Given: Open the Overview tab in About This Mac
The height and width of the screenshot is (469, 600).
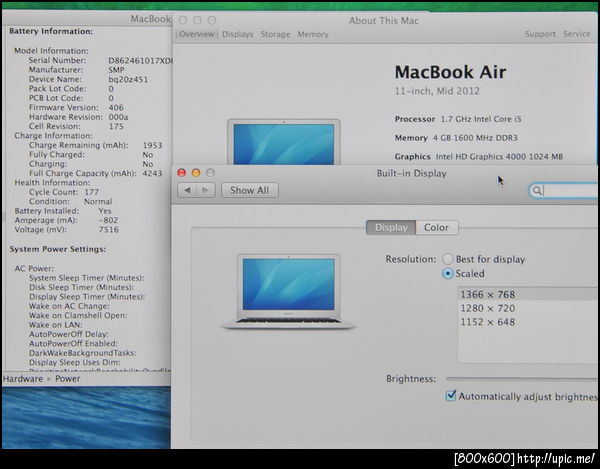Looking at the screenshot, I should click(197, 34).
